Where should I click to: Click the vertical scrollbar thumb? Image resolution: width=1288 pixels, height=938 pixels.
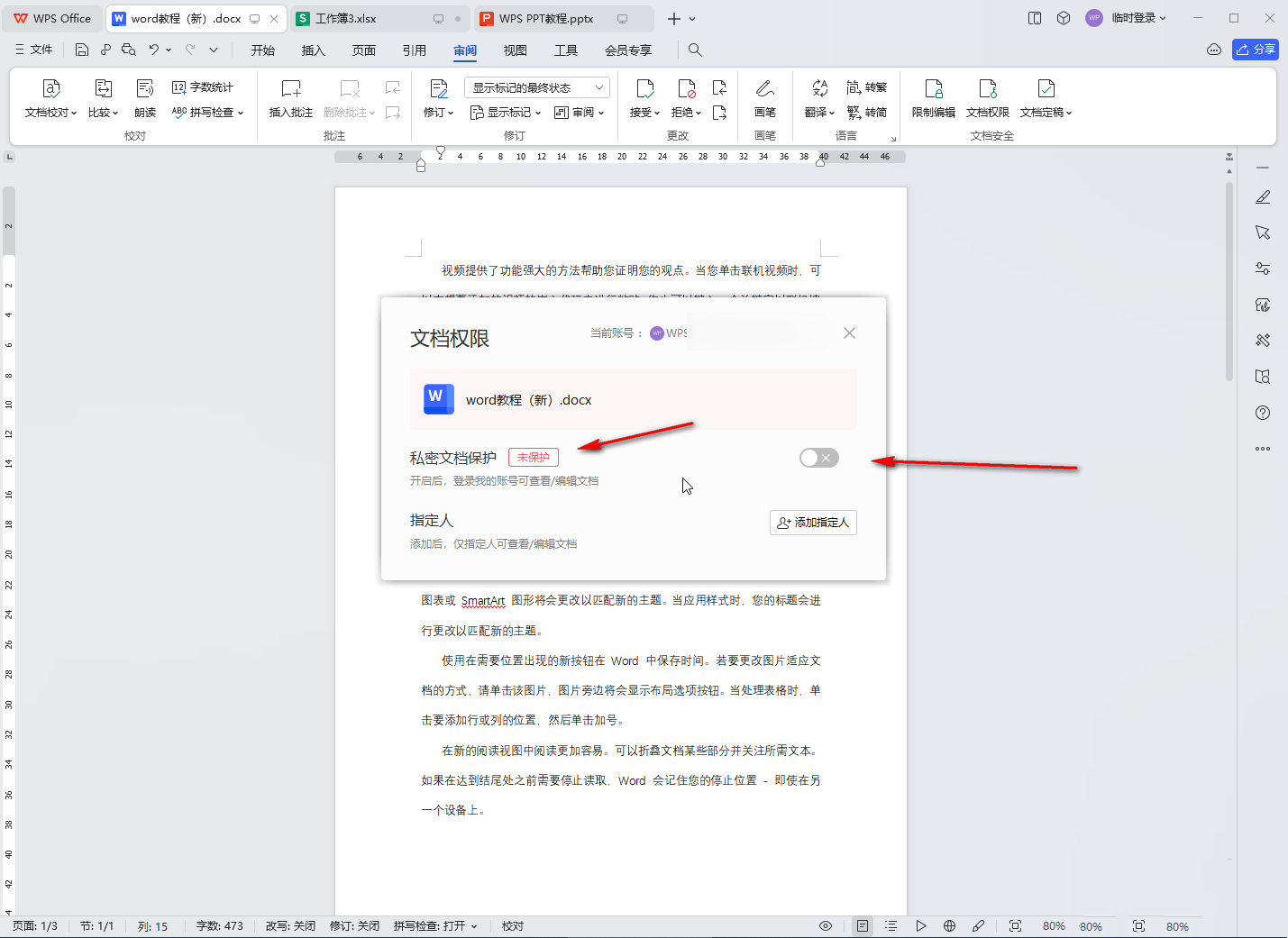[1229, 279]
